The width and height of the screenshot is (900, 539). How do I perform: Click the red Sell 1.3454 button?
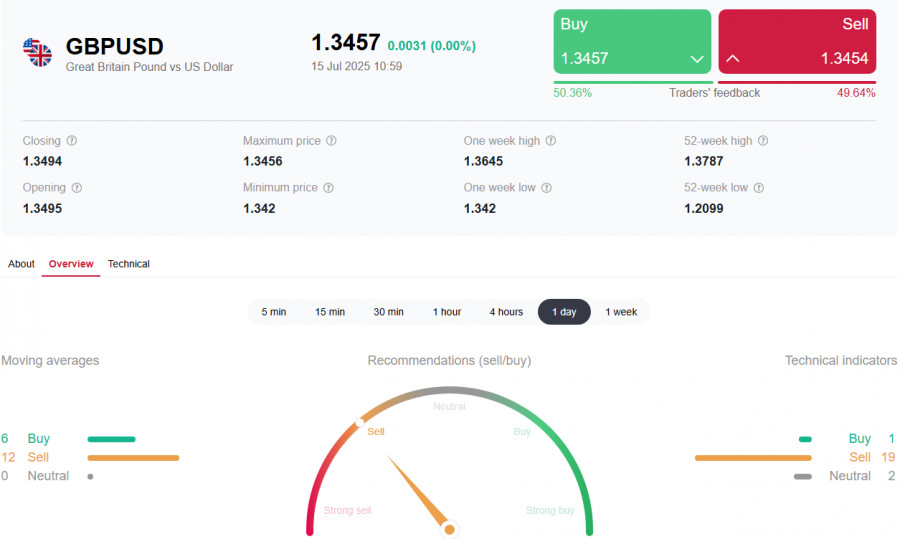797,41
